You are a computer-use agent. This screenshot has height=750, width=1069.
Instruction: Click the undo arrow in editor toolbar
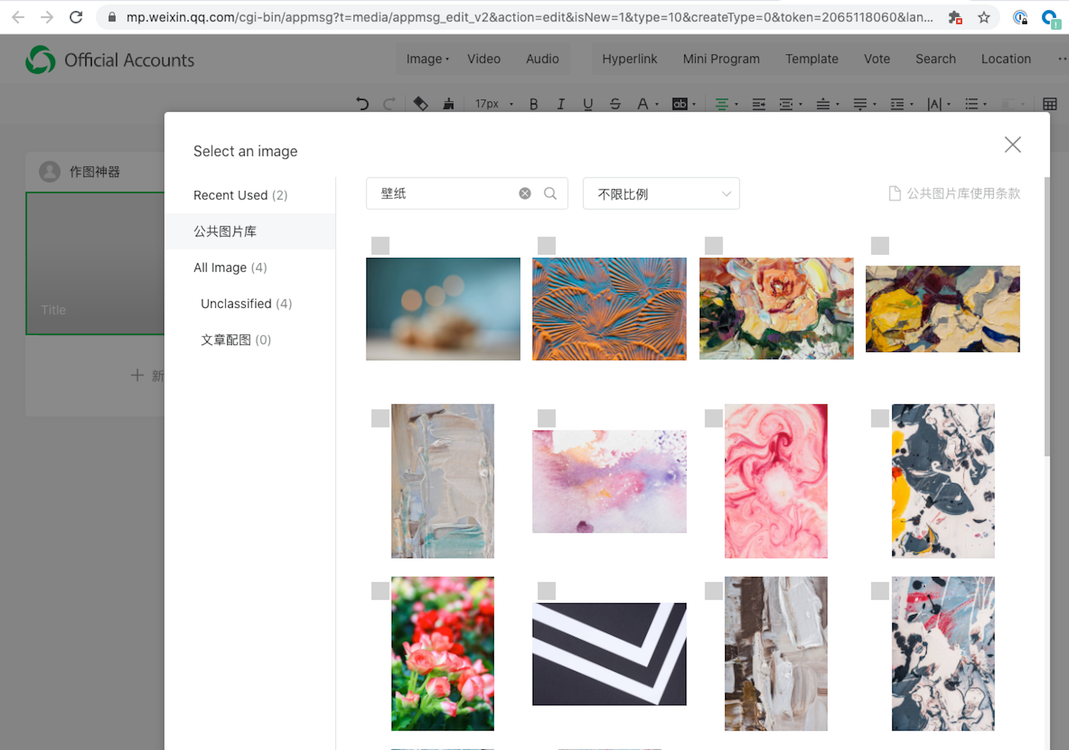[x=362, y=104]
